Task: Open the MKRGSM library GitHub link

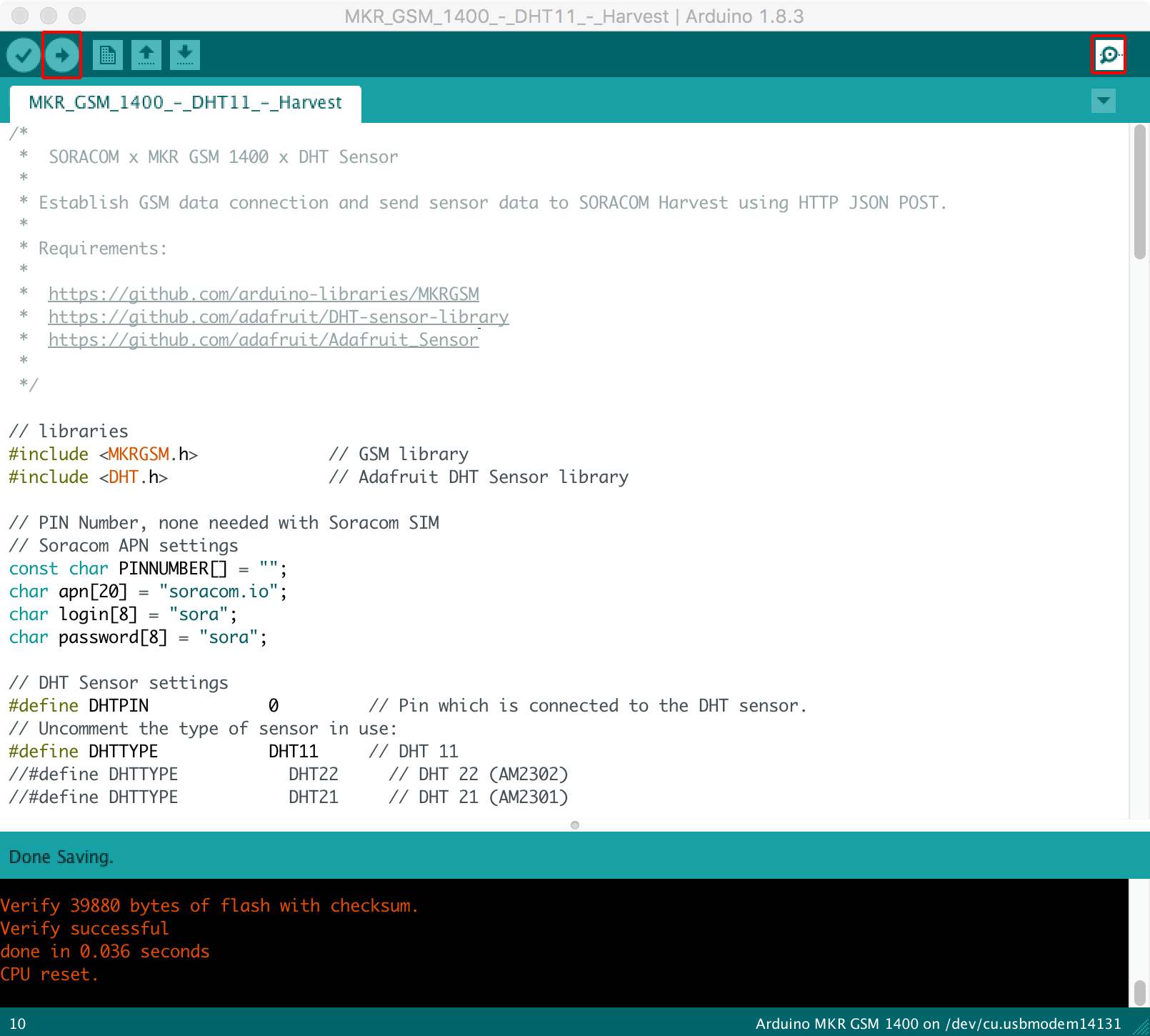Action: [x=263, y=294]
